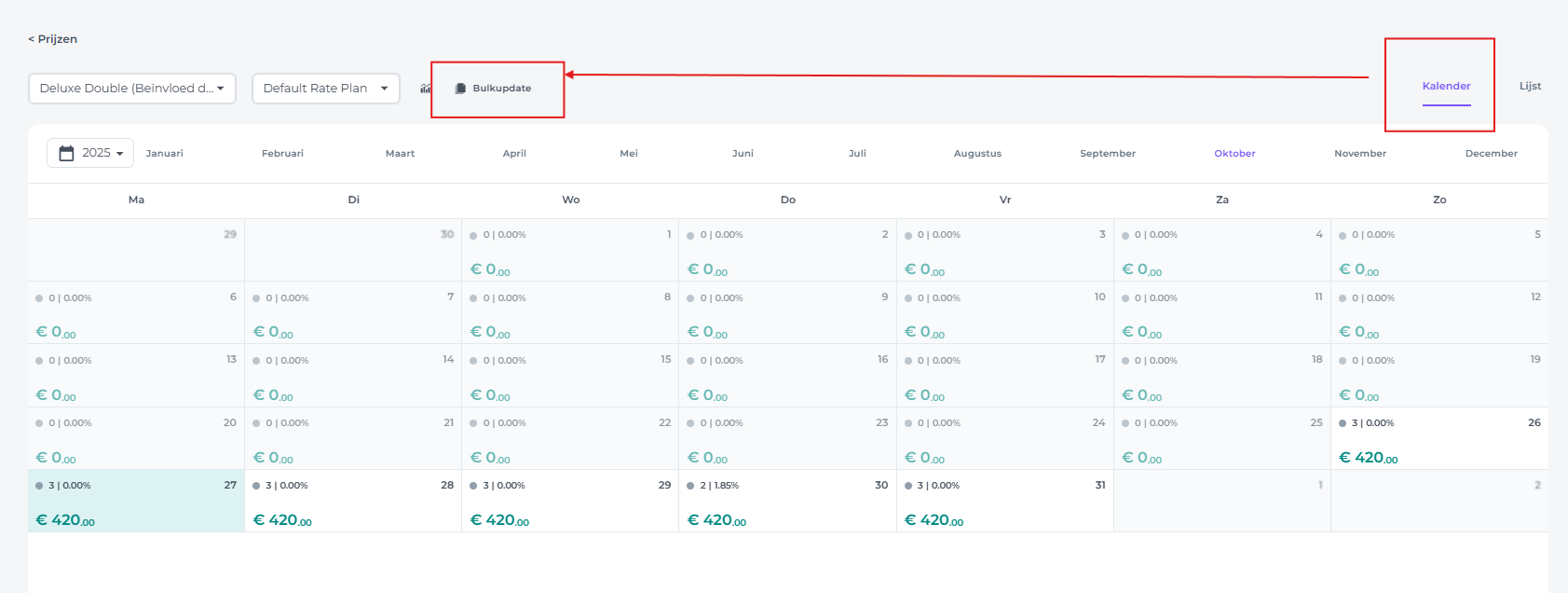Open the Deluxe Double room type dropdown

131,89
